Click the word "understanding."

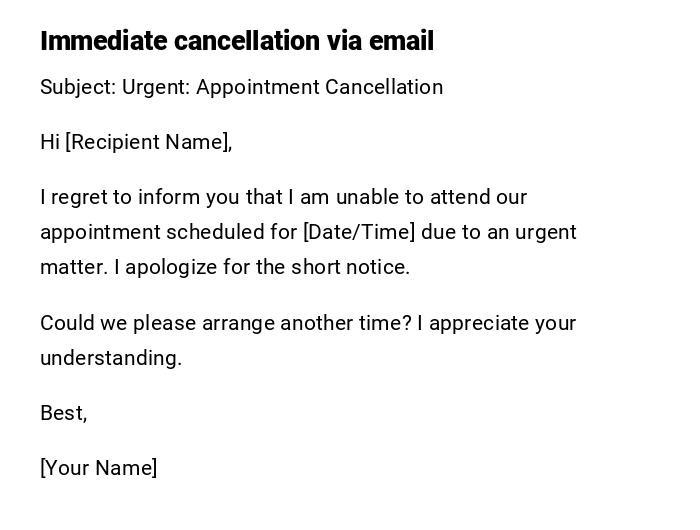111,358
